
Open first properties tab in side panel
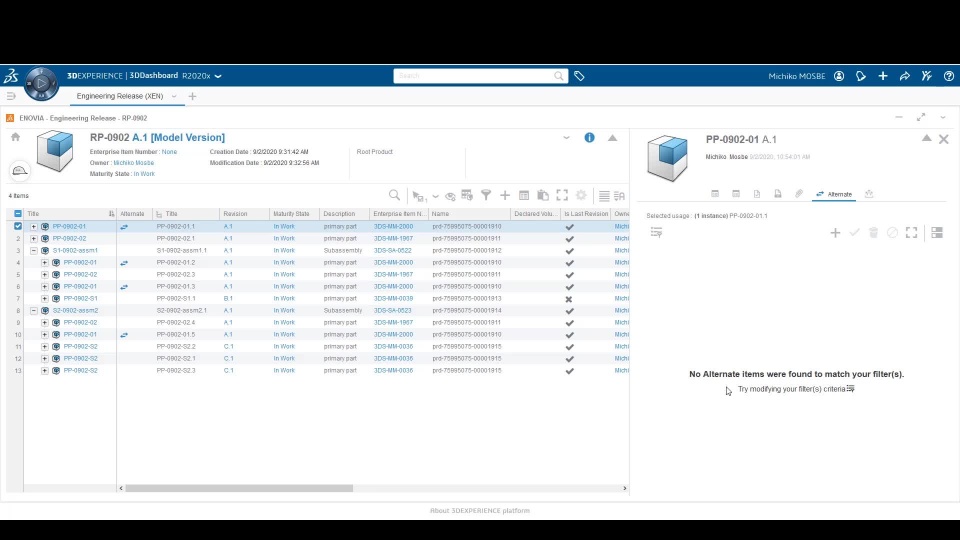click(x=715, y=194)
